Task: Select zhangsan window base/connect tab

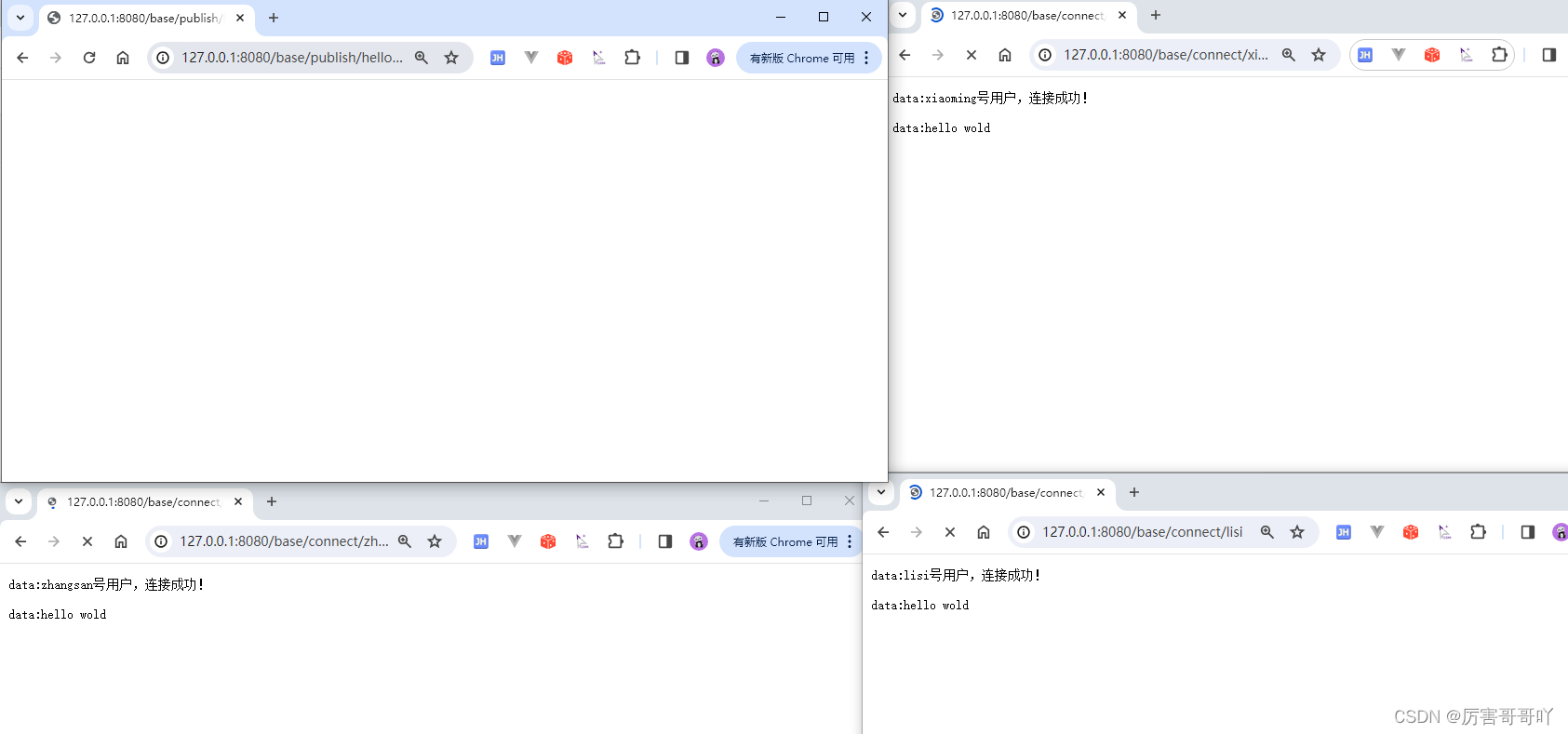Action: (x=144, y=501)
